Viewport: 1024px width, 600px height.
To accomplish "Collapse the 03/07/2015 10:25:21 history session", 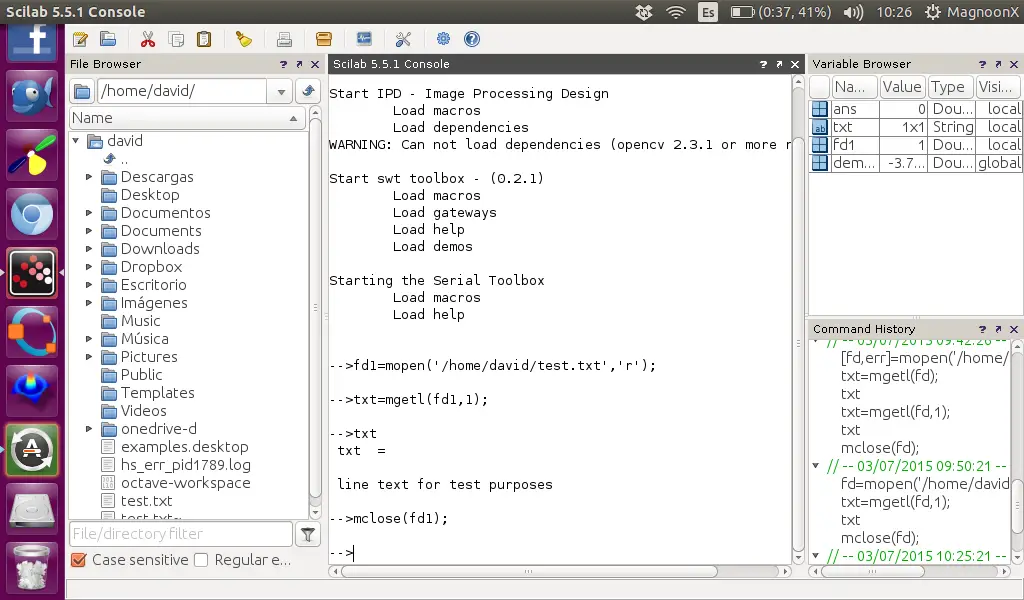I will click(x=816, y=556).
